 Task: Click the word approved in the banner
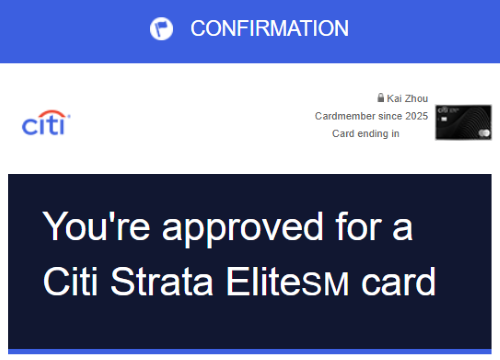(243, 229)
